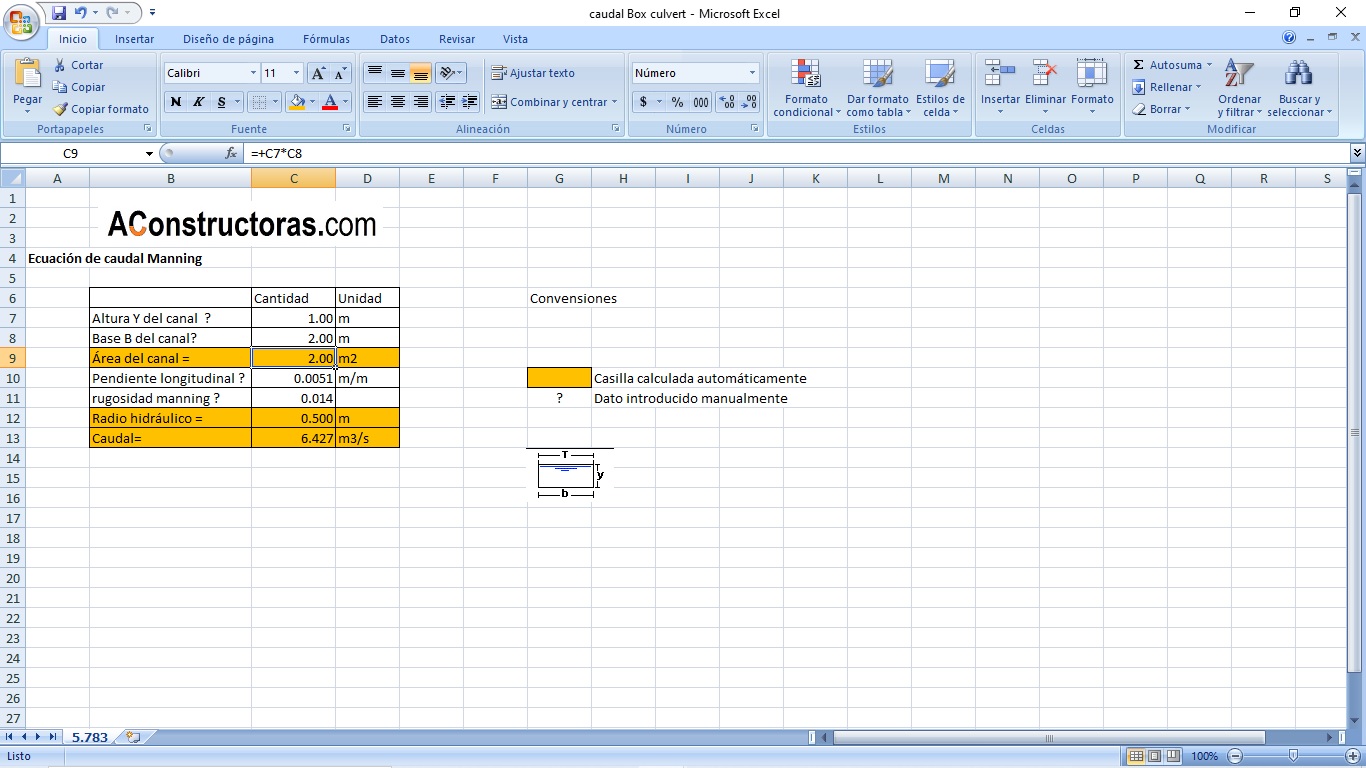Click the zoom slider handle
This screenshot has height=768, width=1366.
pos(1293,756)
